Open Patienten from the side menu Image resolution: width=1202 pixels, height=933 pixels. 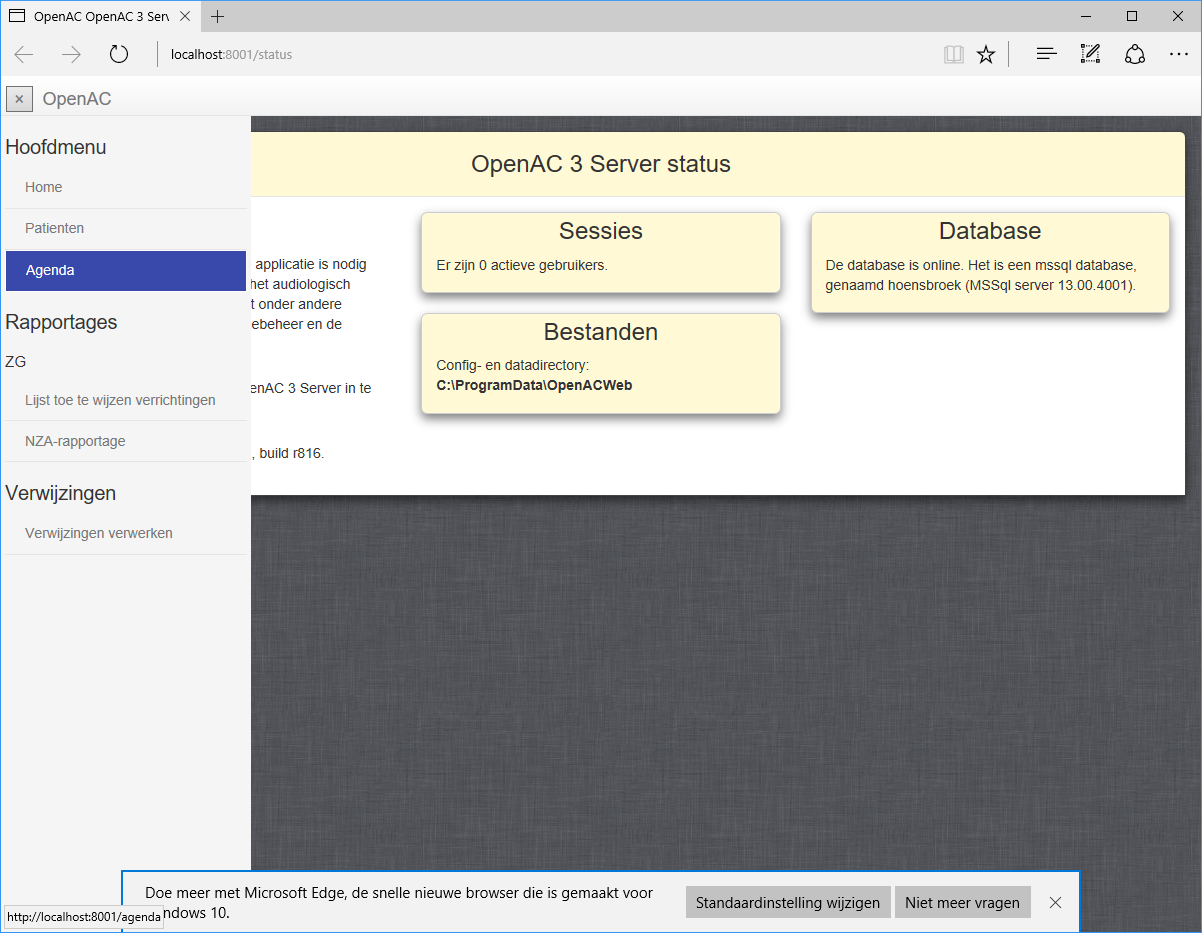[x=55, y=228]
